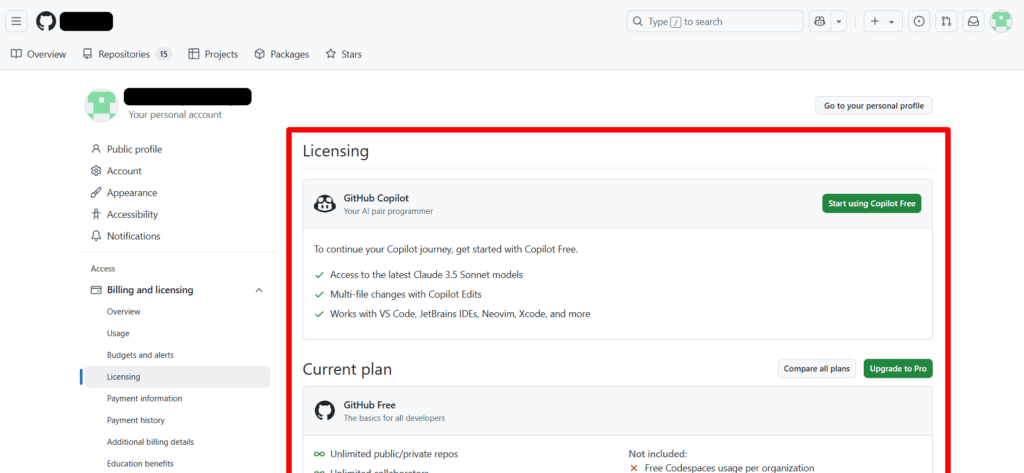Click the GitHub Free plan Octocat icon
1024x473 pixels.
[325, 410]
